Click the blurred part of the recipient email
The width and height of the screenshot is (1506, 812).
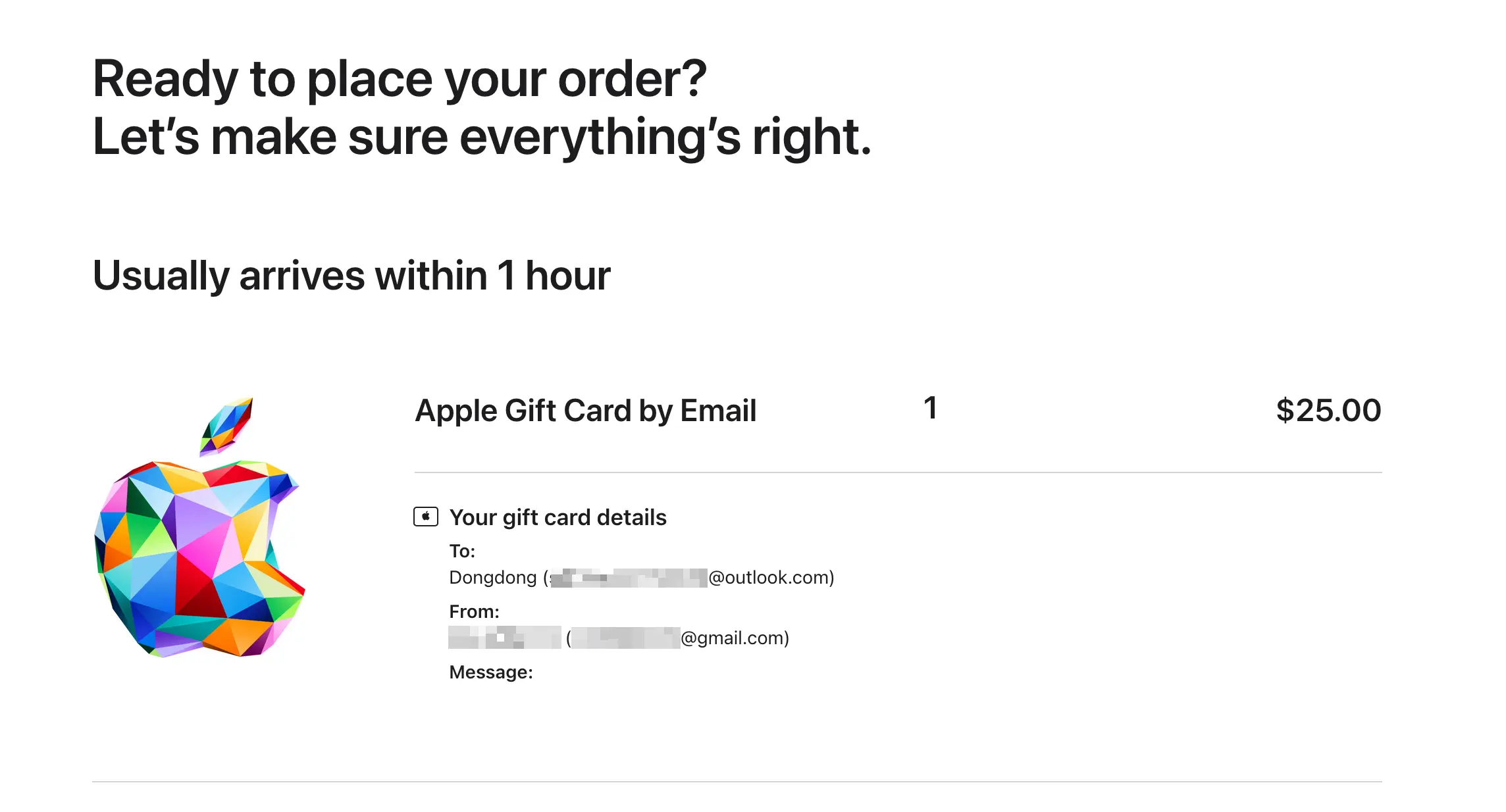tap(629, 578)
